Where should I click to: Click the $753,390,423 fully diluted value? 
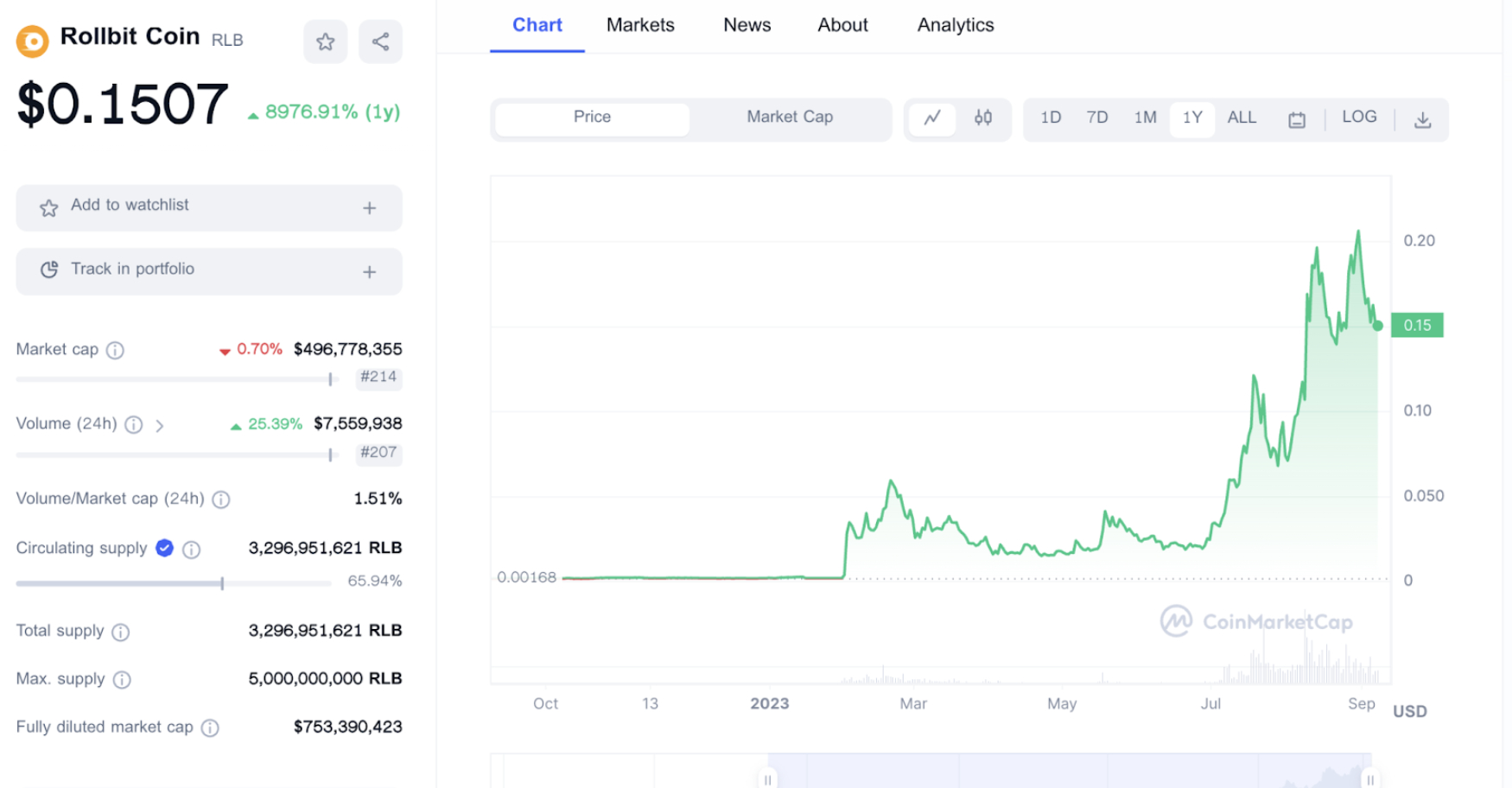click(348, 727)
